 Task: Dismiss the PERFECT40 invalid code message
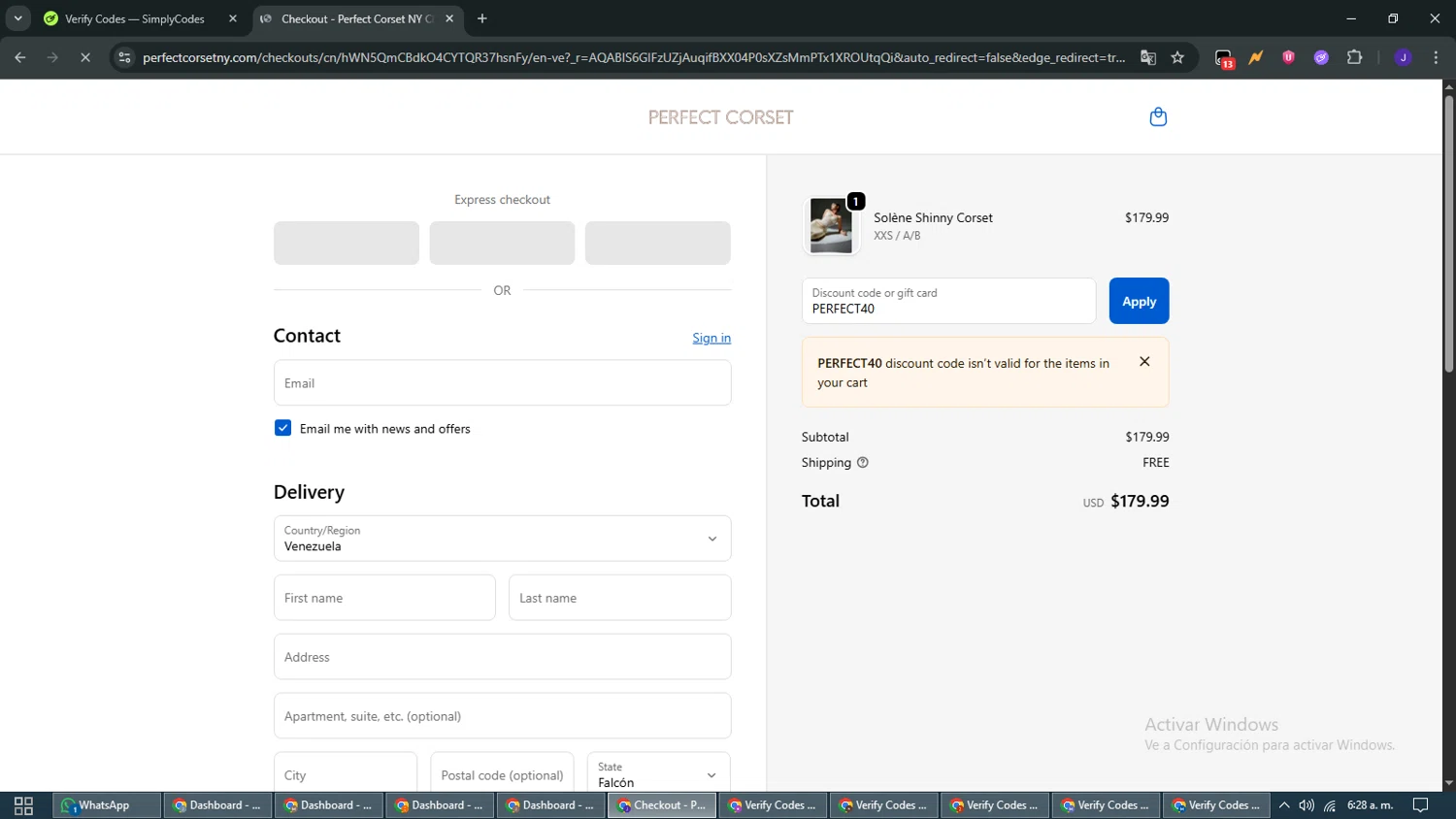coord(1144,361)
